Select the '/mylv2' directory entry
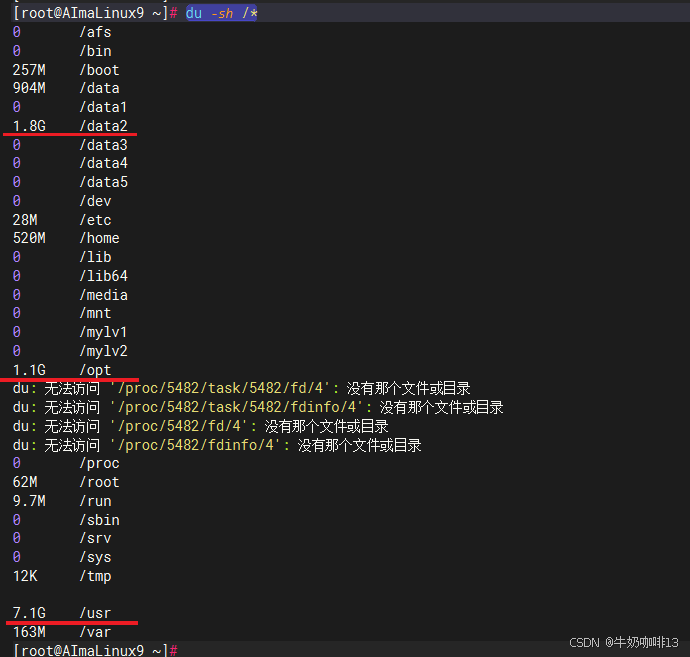Image resolution: width=690 pixels, height=657 pixels. click(103, 351)
